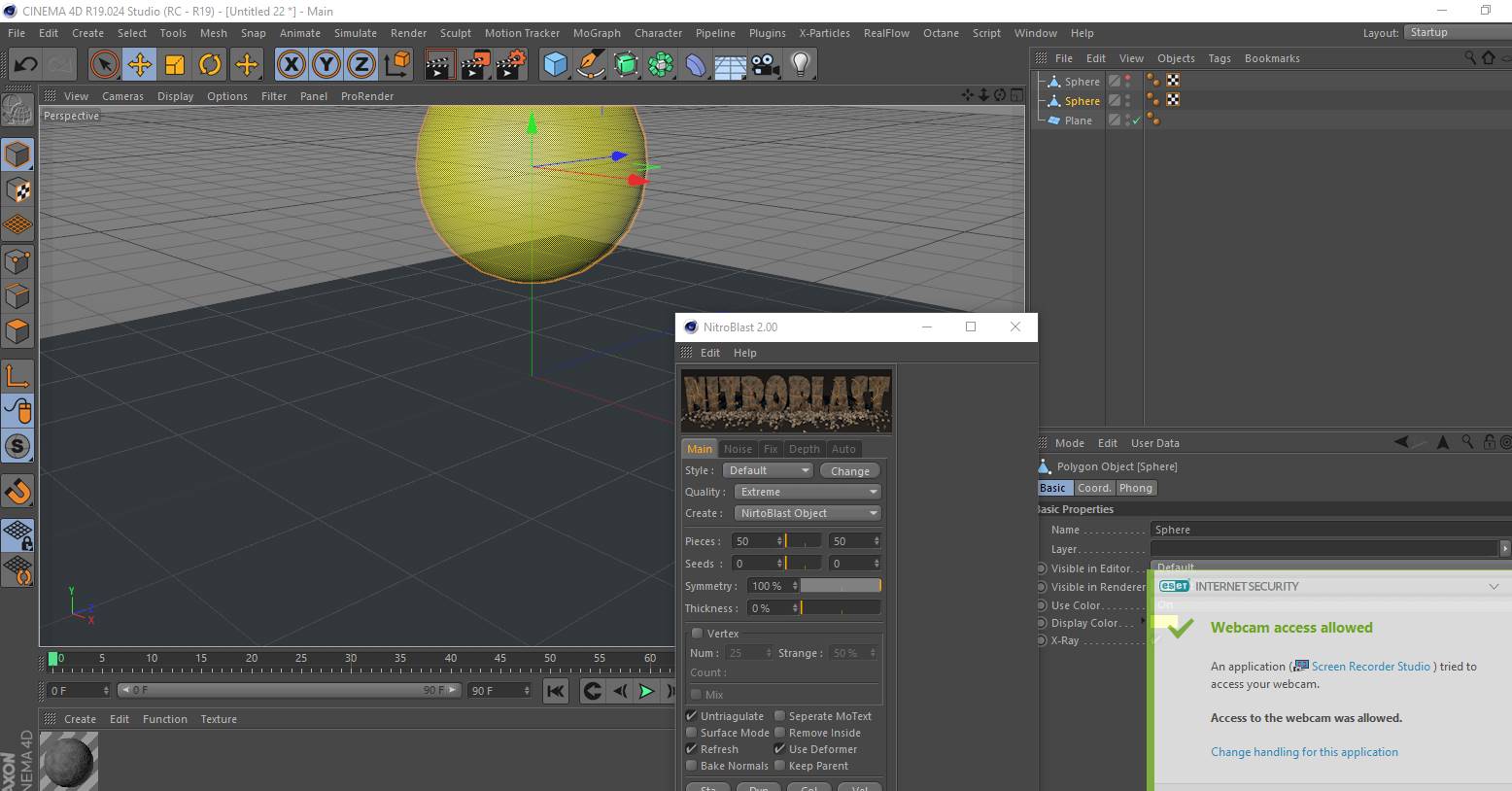Click the Symmetry percentage stepper

pyautogui.click(x=794, y=586)
